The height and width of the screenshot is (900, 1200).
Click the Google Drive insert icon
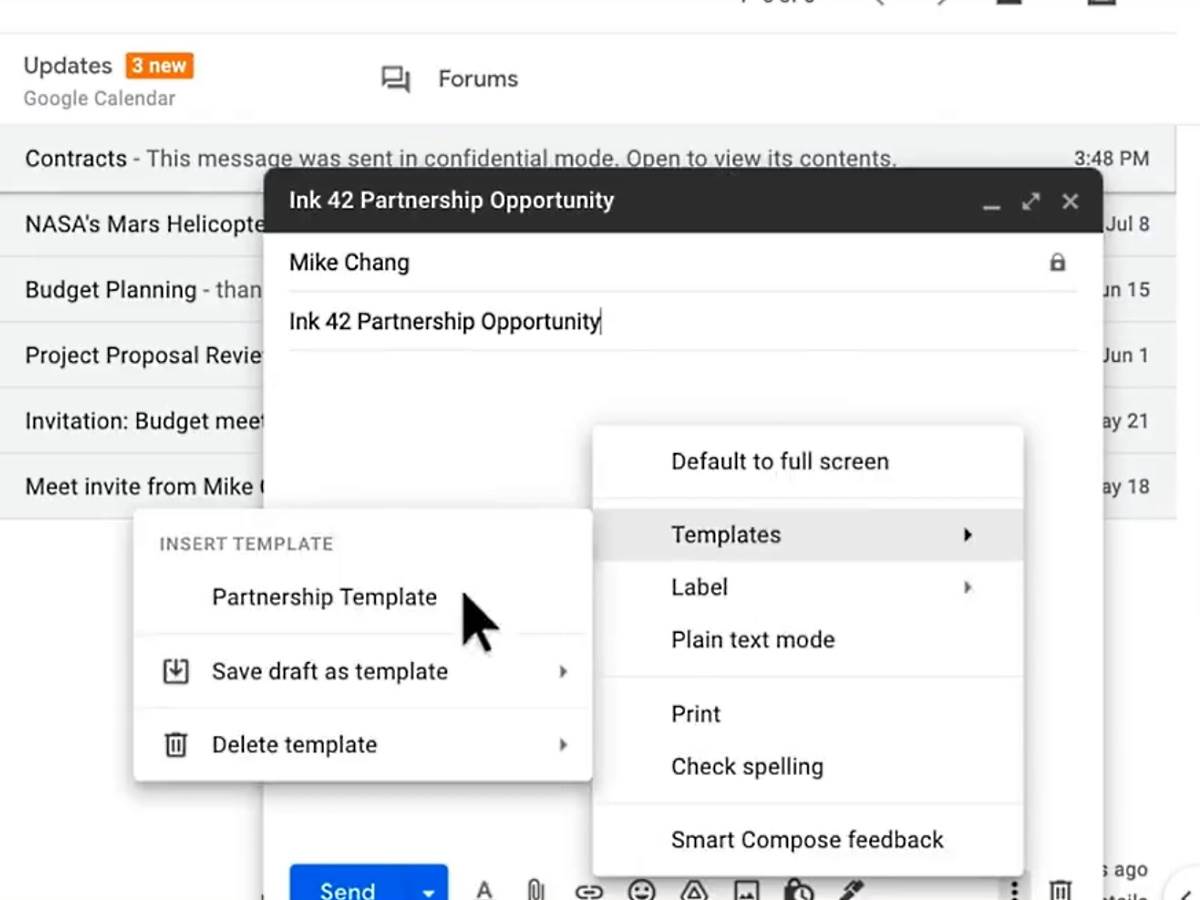click(694, 890)
